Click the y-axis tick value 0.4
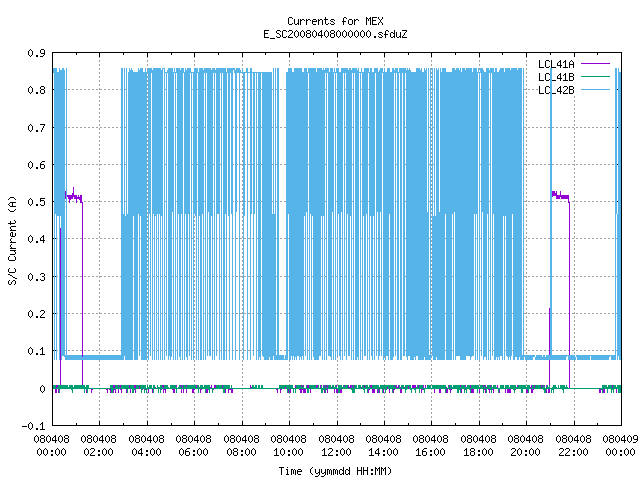Viewport: 640px width, 480px height. [x=36, y=239]
